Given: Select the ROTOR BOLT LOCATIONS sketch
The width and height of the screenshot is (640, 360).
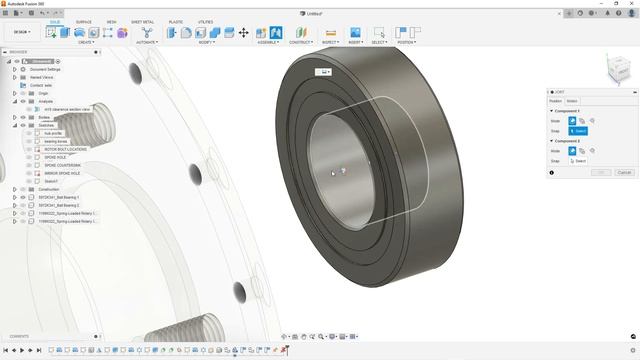Looking at the screenshot, I should point(65,149).
